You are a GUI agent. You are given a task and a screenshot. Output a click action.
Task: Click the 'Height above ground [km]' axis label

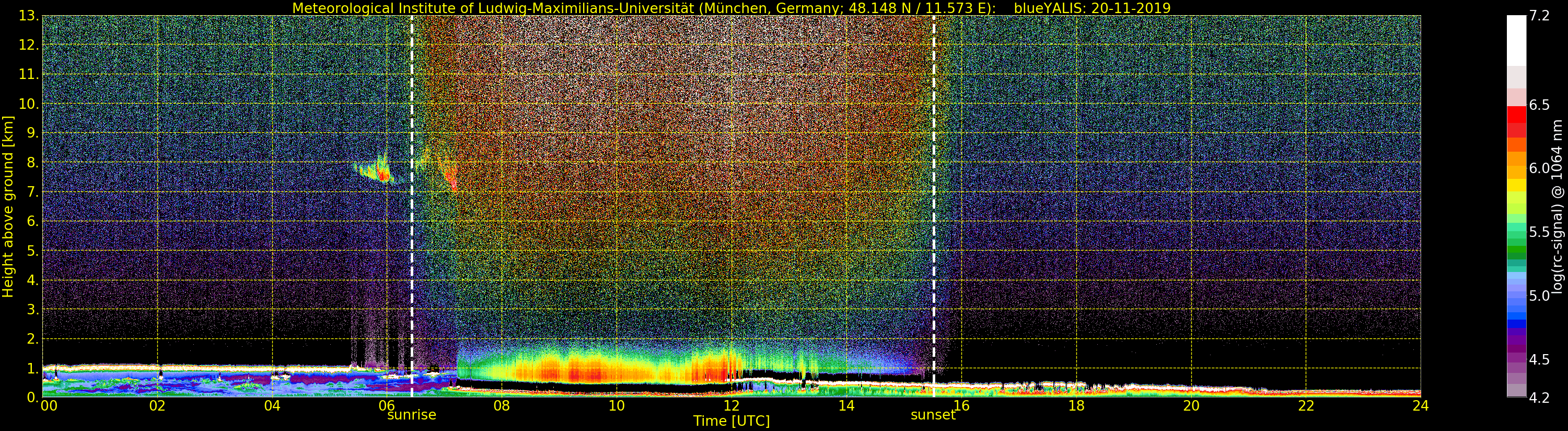click(8, 207)
